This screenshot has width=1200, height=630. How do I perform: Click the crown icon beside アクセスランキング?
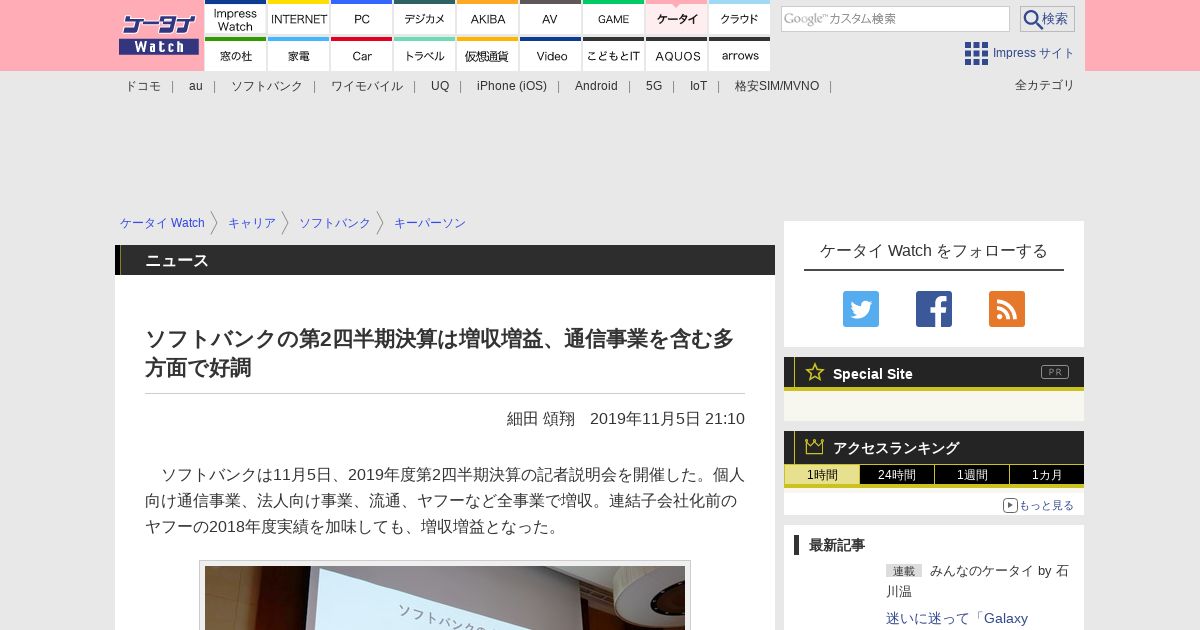(x=815, y=446)
